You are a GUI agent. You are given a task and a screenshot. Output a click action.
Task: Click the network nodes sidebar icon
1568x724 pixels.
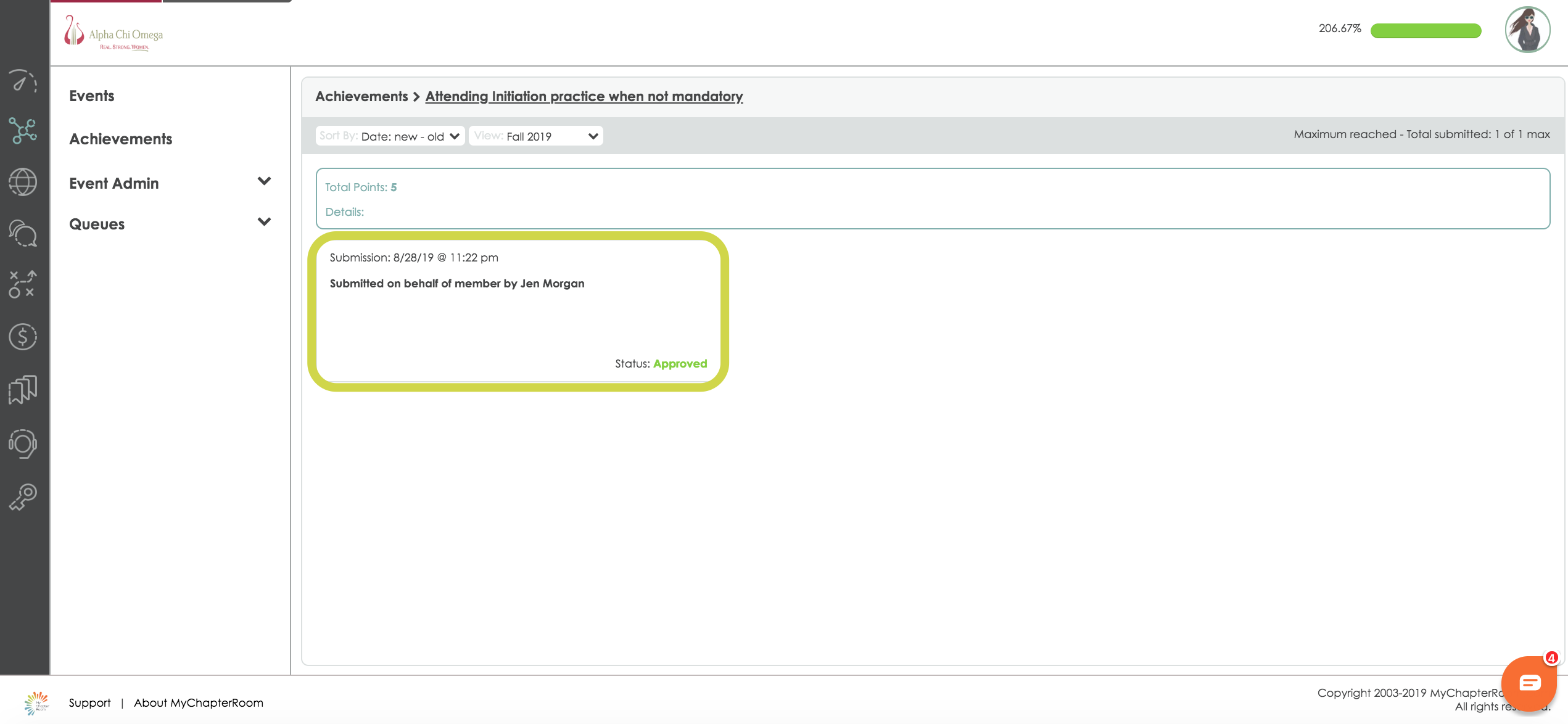(23, 131)
